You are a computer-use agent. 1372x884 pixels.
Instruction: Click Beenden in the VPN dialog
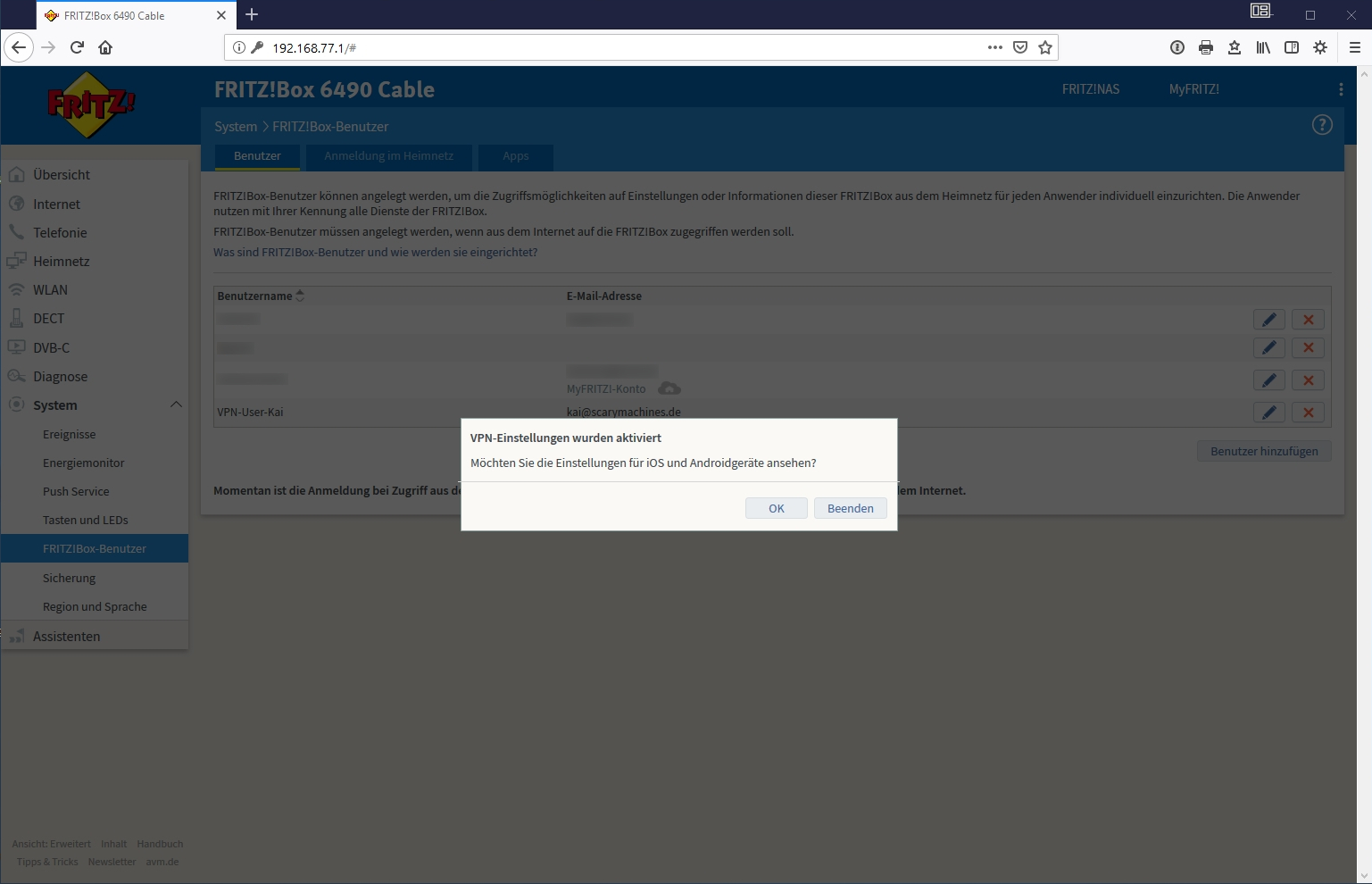(x=850, y=508)
